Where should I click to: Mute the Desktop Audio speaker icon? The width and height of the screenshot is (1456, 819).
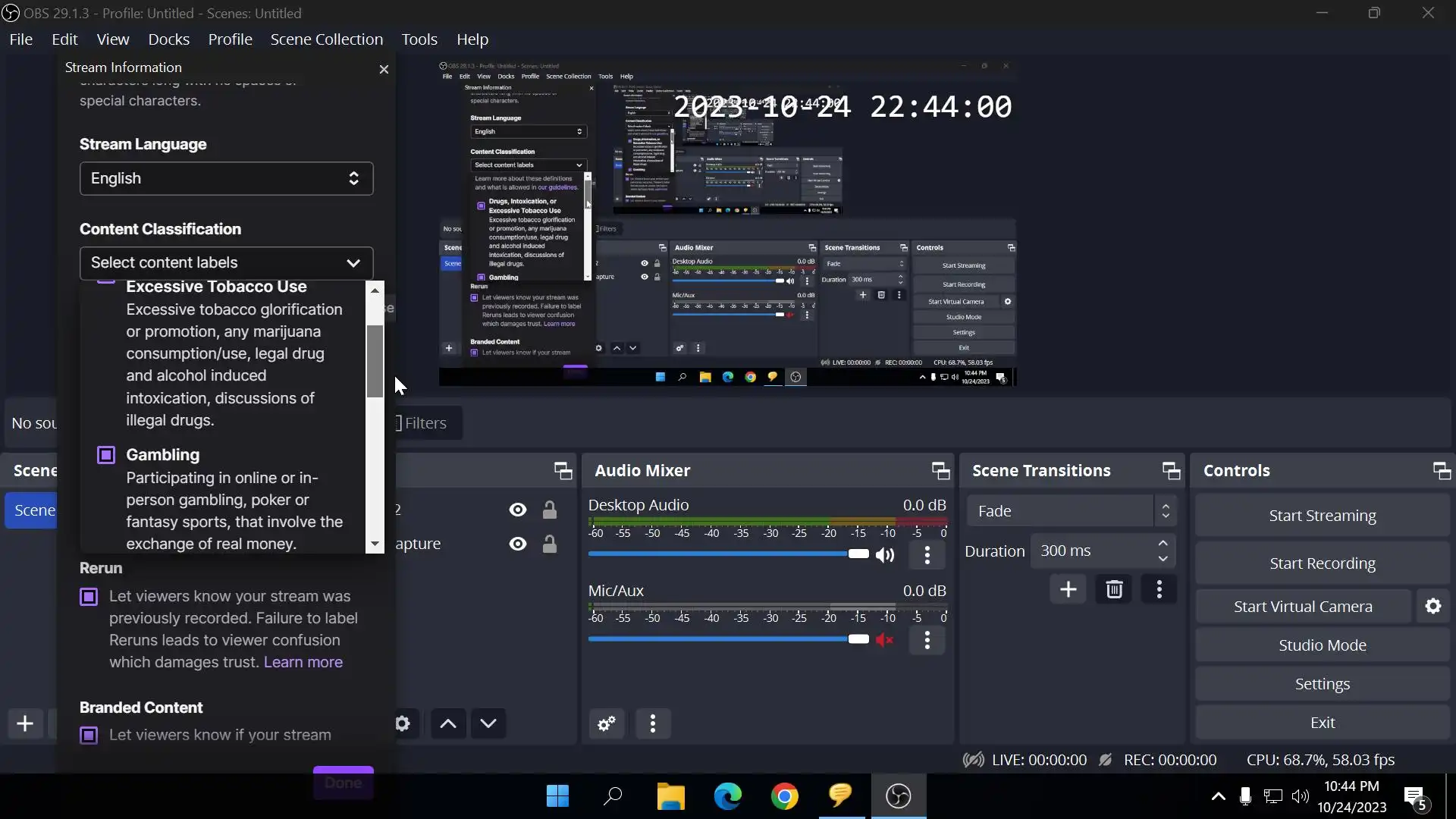[x=884, y=555]
